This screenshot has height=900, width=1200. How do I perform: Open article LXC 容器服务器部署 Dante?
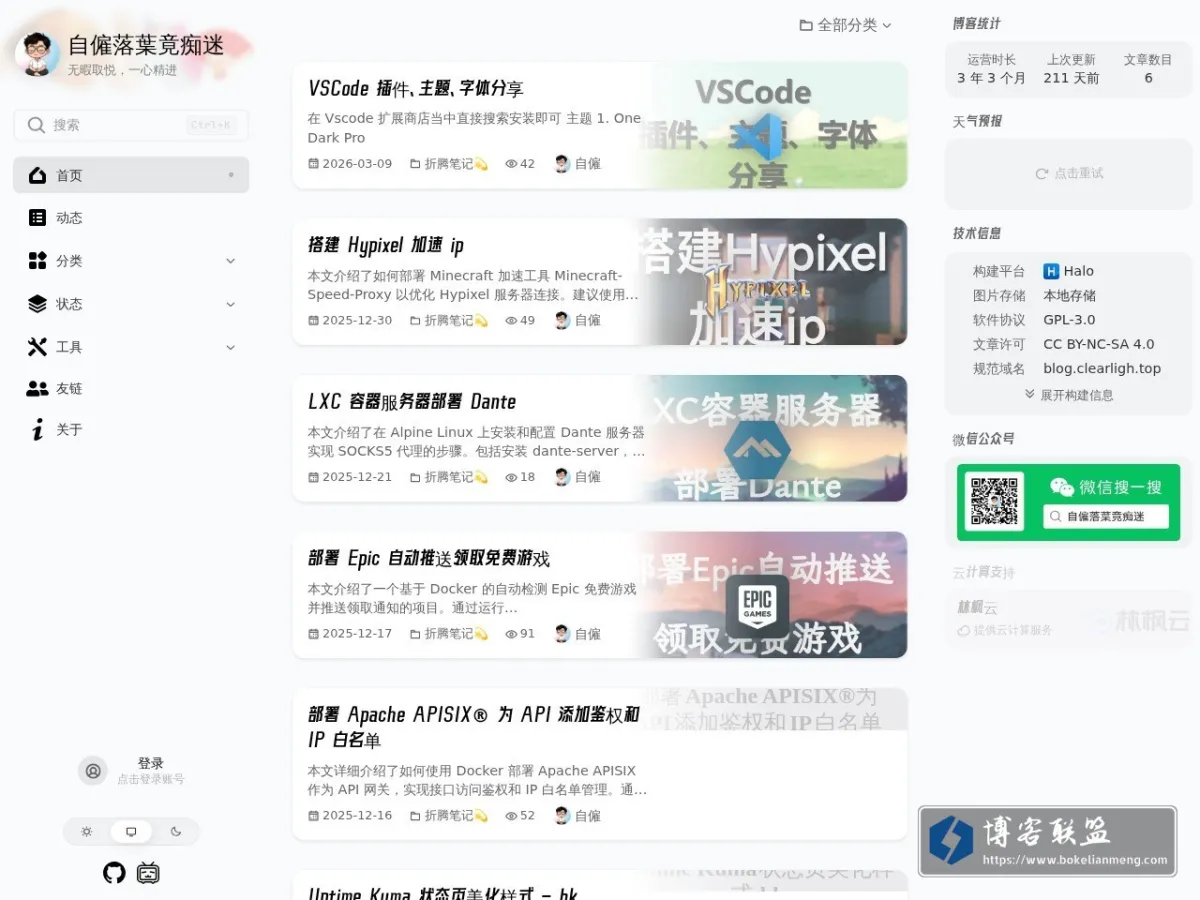[412, 402]
